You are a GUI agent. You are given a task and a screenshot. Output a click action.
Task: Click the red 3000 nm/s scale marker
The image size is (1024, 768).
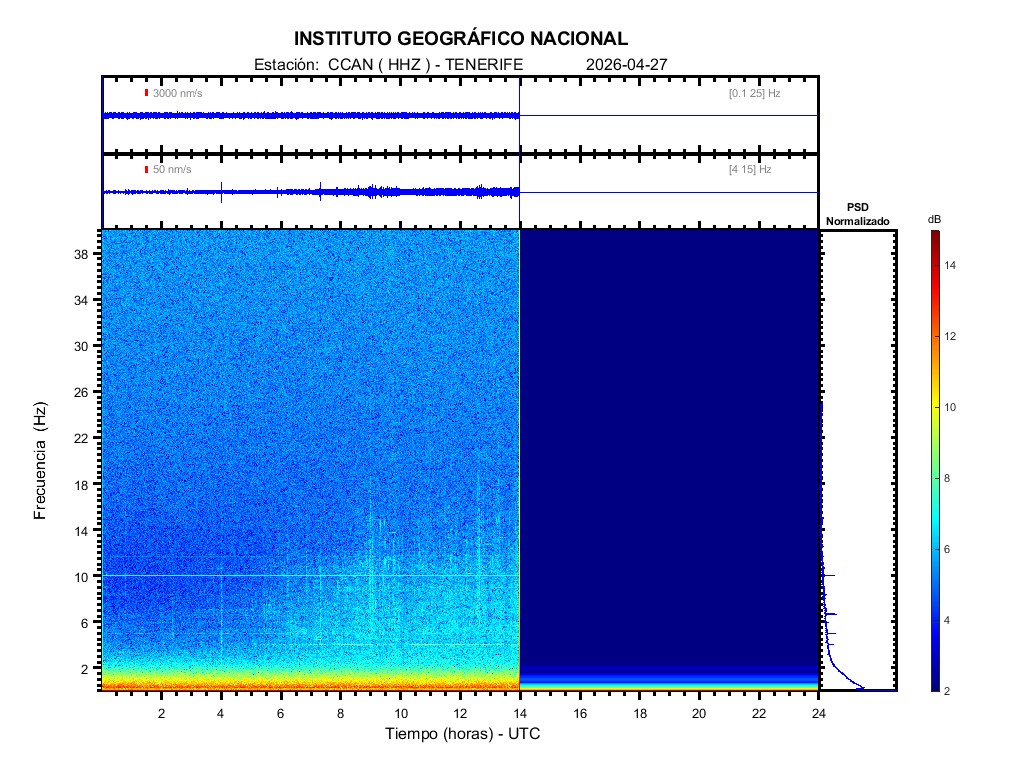146,93
